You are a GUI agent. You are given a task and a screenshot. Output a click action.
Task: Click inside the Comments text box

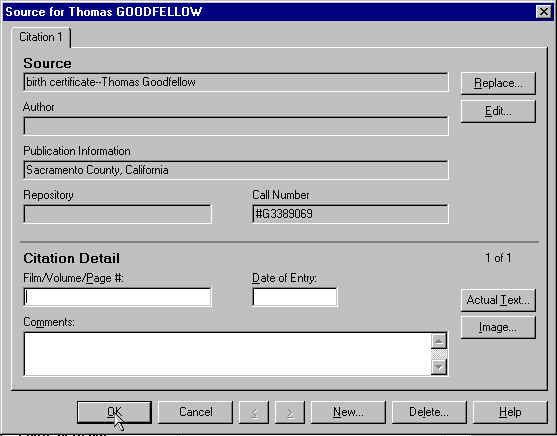pyautogui.click(x=227, y=354)
